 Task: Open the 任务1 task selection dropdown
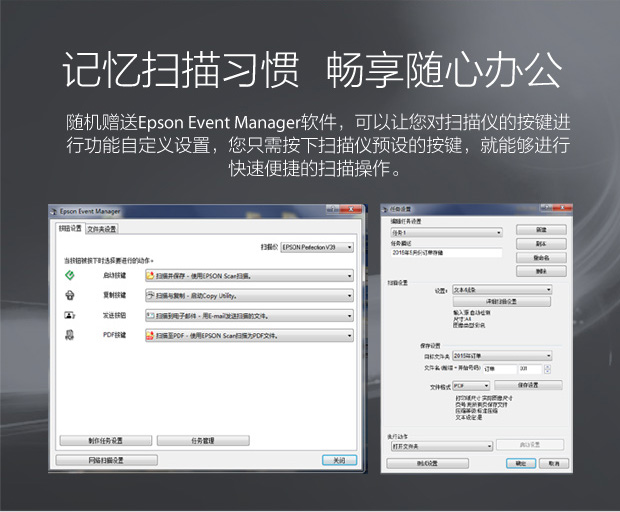point(446,232)
